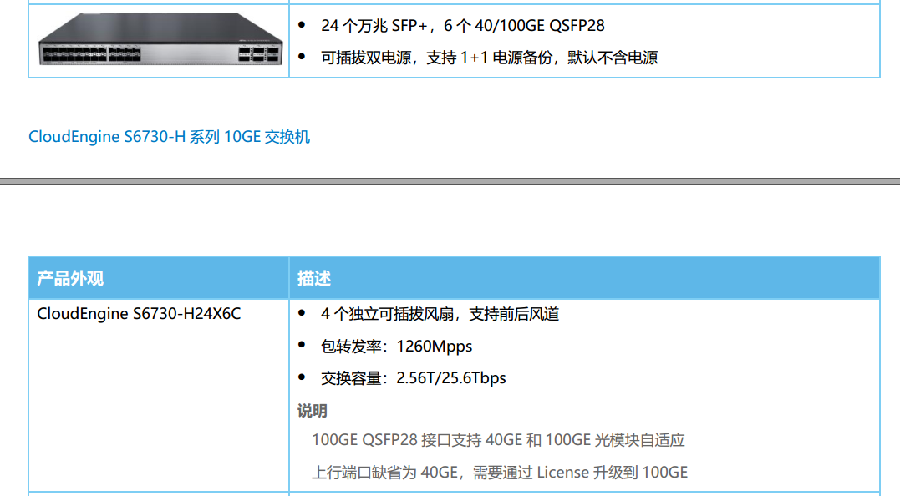Click the 24 个万兆 SFP+ port line
This screenshot has width=900, height=496.
pos(462,25)
